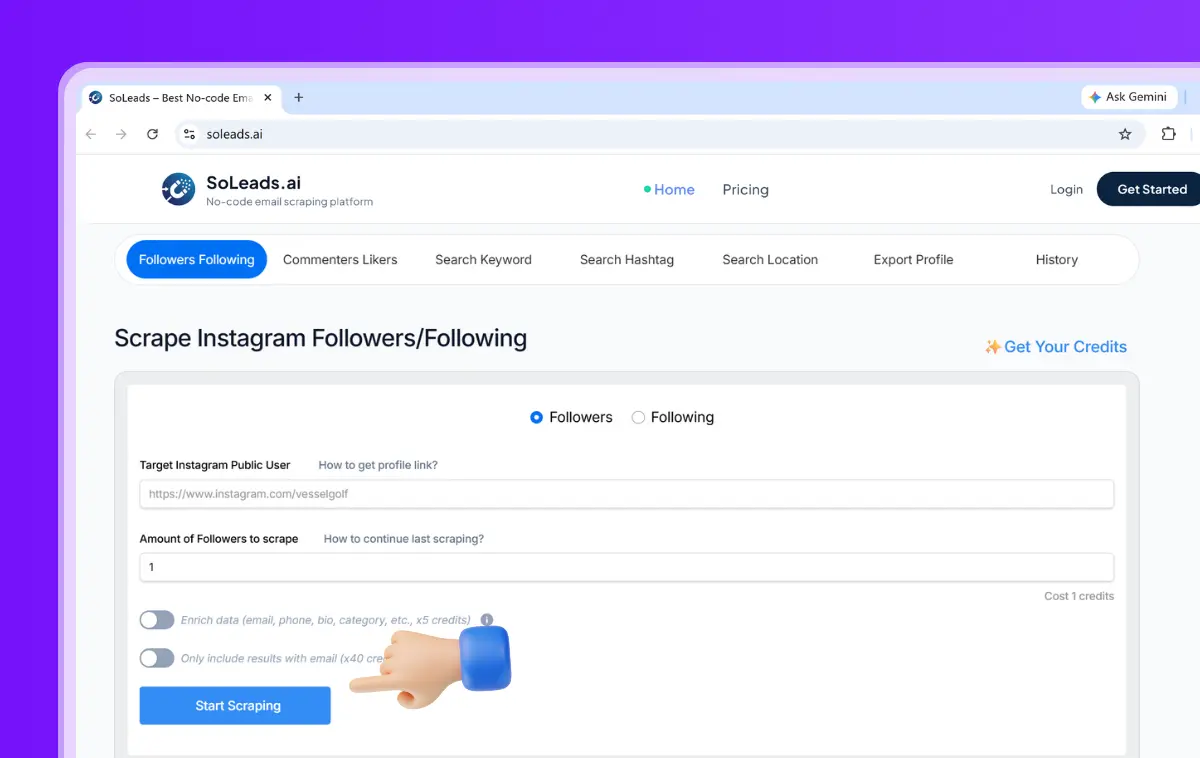Toggle Only include results with email
Screen dimensions: 1200x758
tap(157, 658)
